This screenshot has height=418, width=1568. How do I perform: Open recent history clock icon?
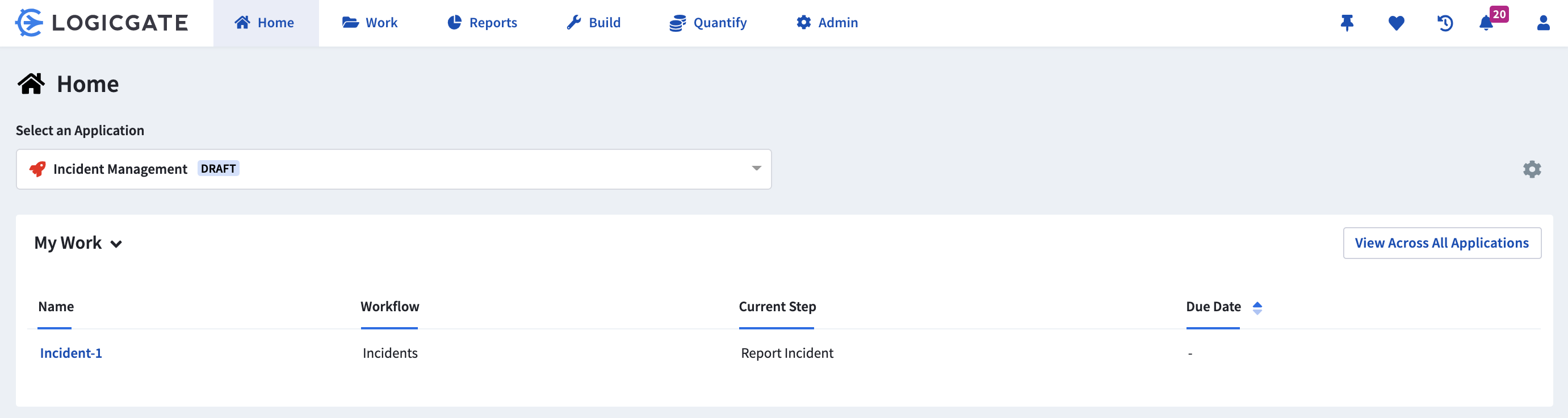coord(1445,23)
